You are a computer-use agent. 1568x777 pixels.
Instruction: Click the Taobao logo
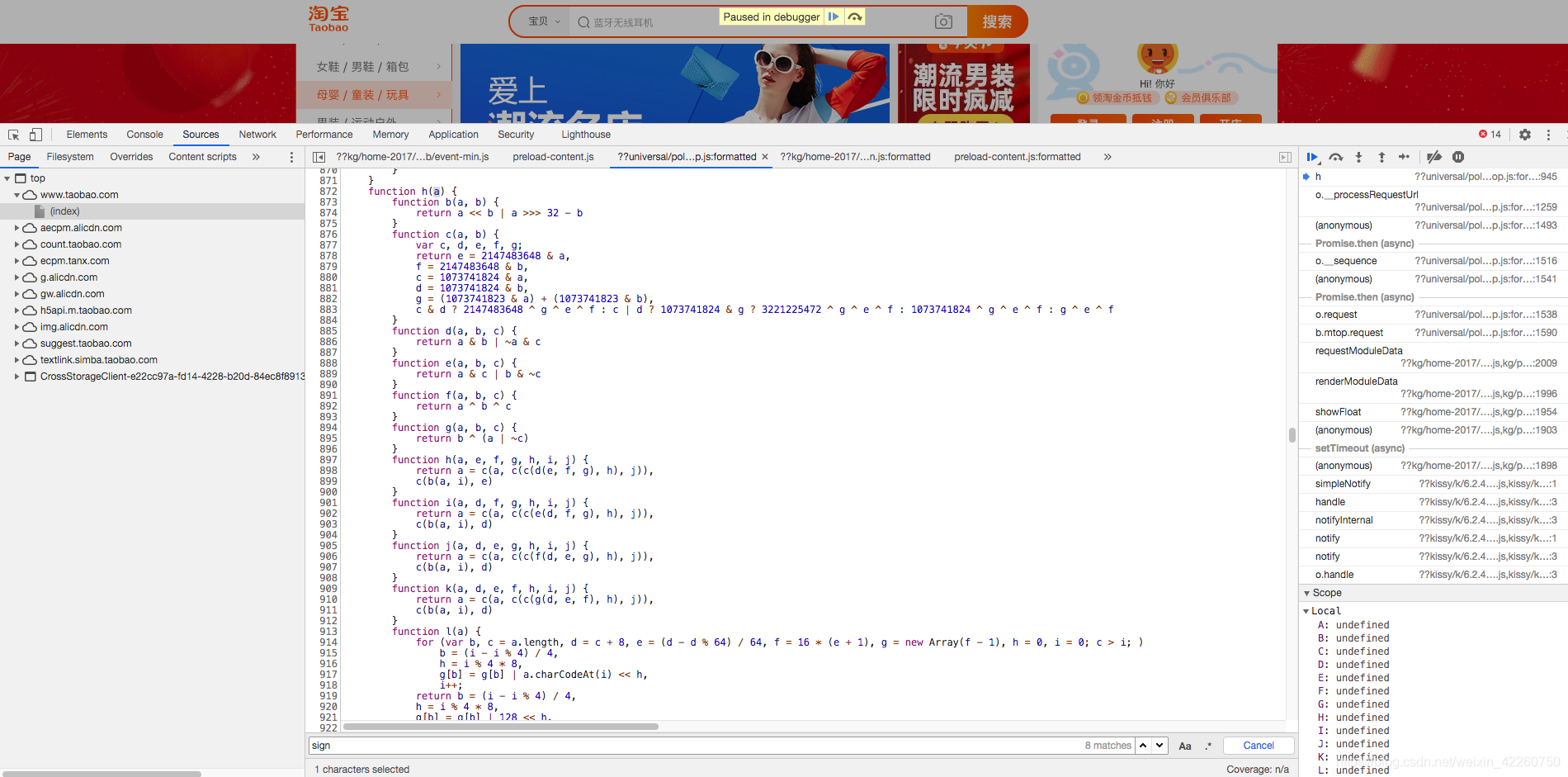pos(328,19)
